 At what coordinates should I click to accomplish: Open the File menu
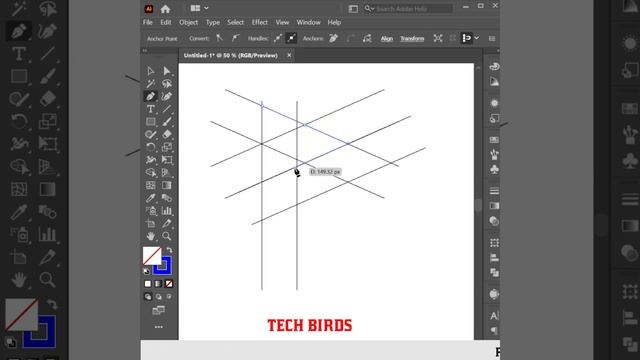[x=148, y=22]
